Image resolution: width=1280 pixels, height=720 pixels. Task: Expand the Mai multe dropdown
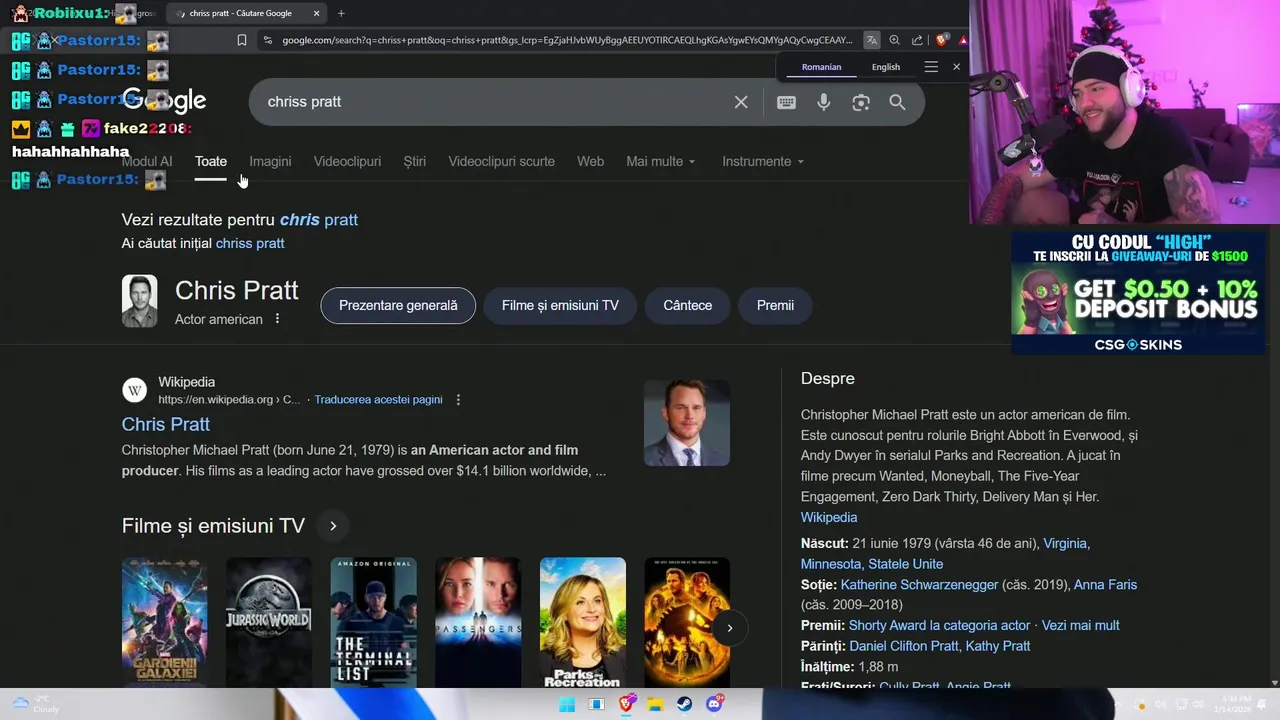[x=661, y=161]
